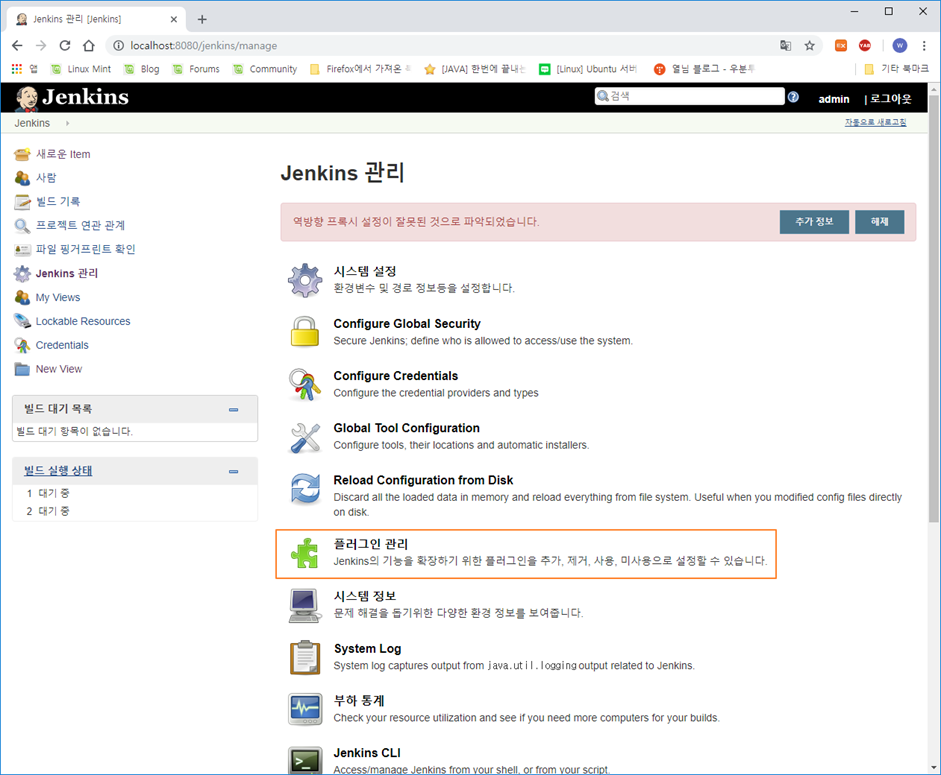
Task: Click the 시스템 정보 computer icon
Action: point(305,605)
